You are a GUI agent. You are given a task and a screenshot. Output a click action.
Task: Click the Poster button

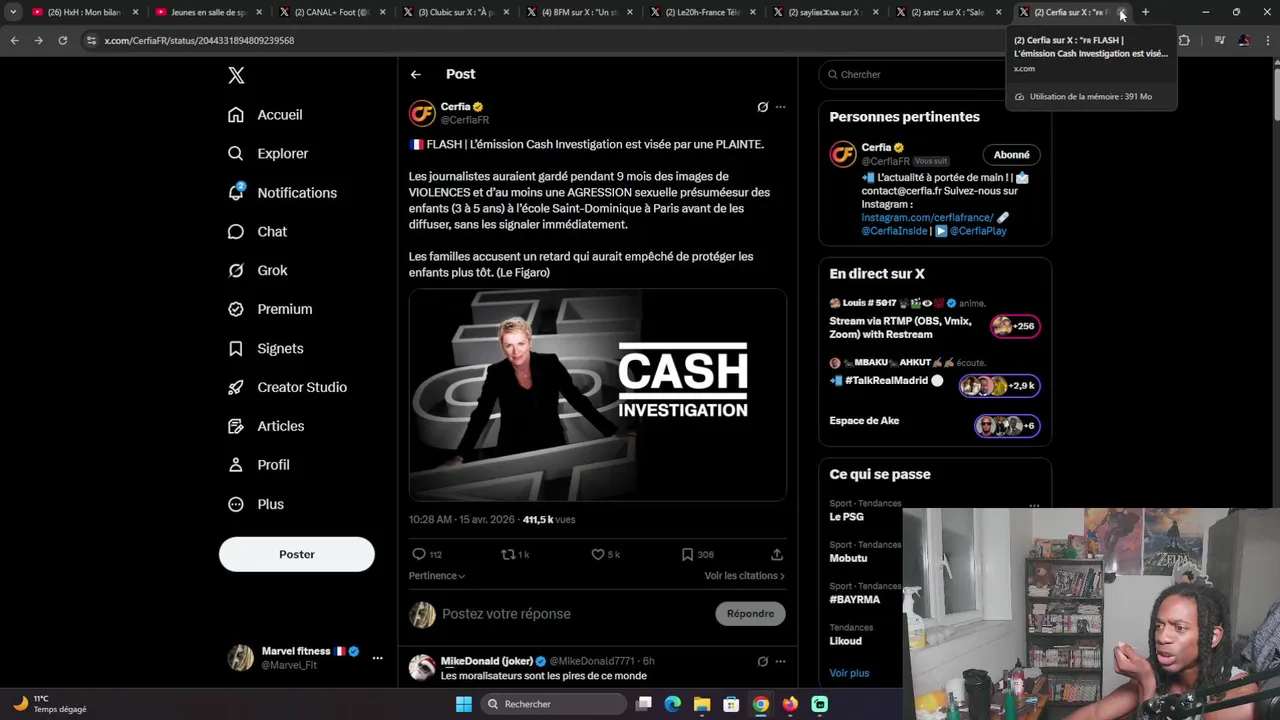click(x=297, y=555)
